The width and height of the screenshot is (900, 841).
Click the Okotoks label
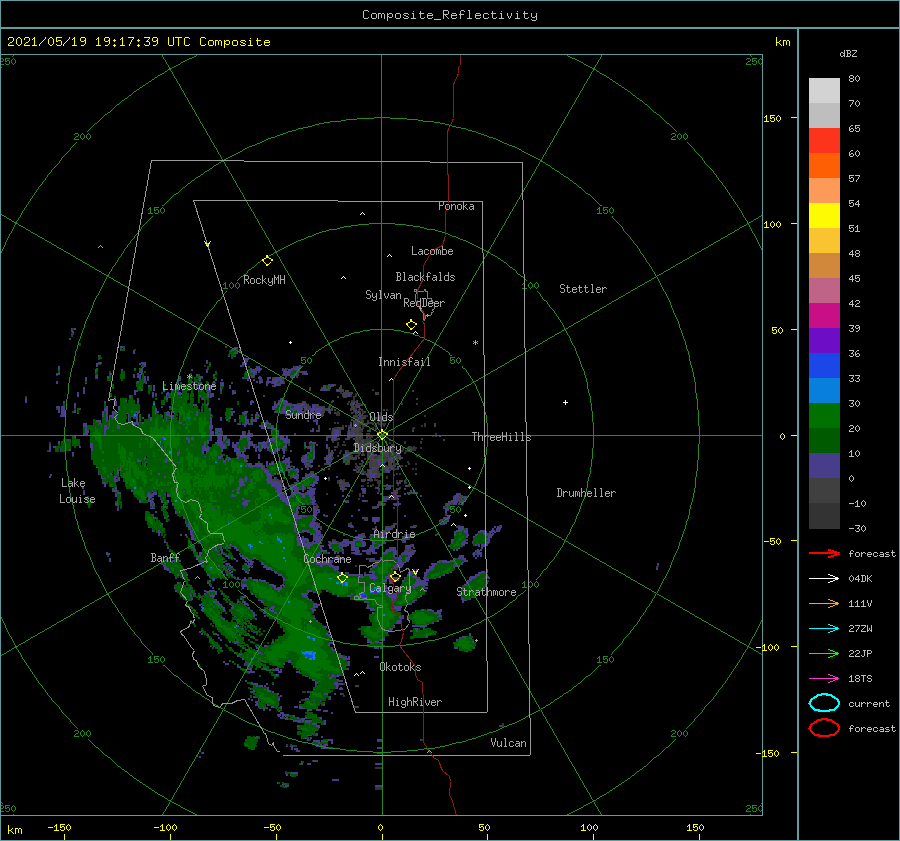click(400, 667)
